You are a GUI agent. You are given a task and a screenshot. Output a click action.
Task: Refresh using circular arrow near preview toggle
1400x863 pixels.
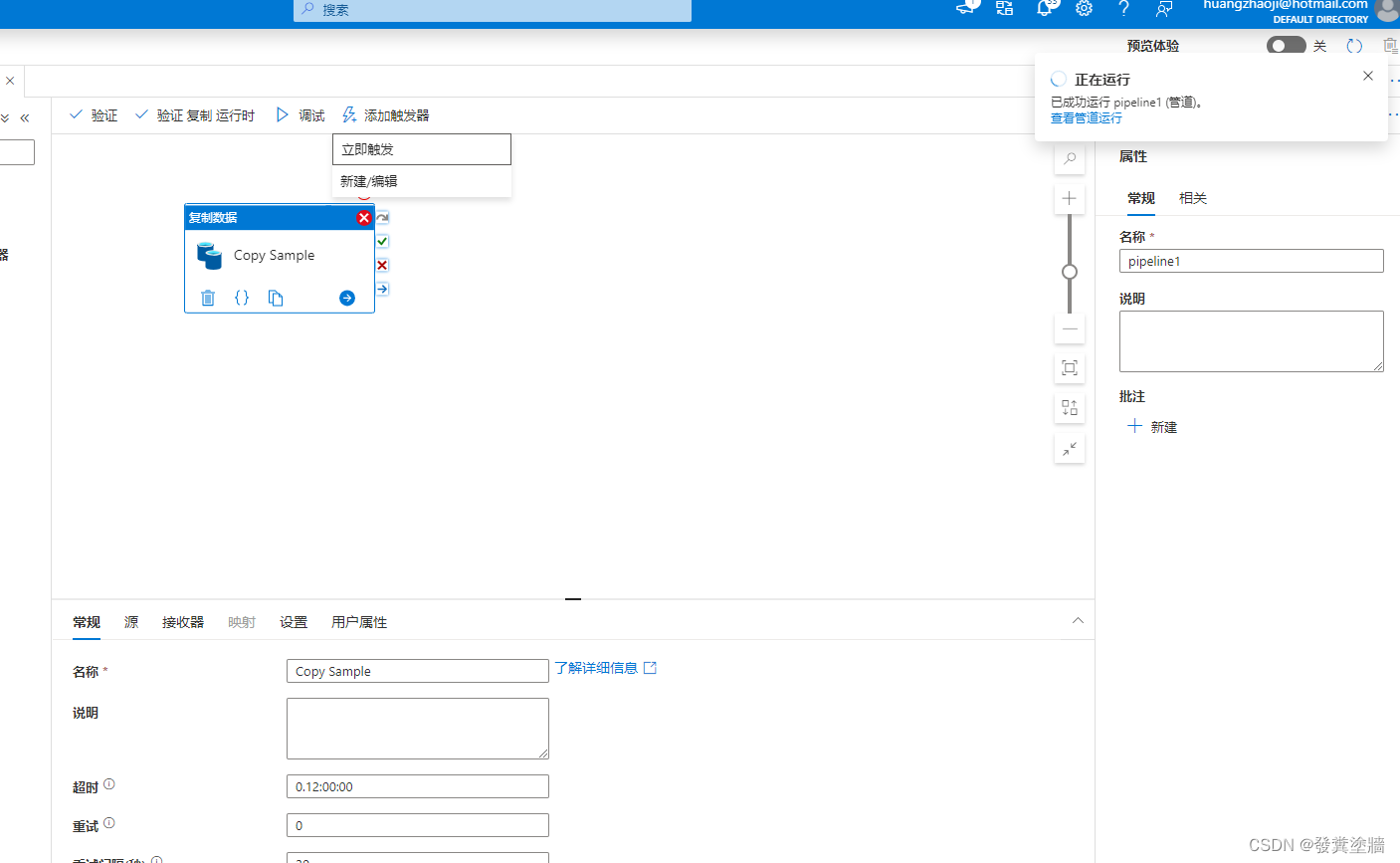coord(1354,46)
